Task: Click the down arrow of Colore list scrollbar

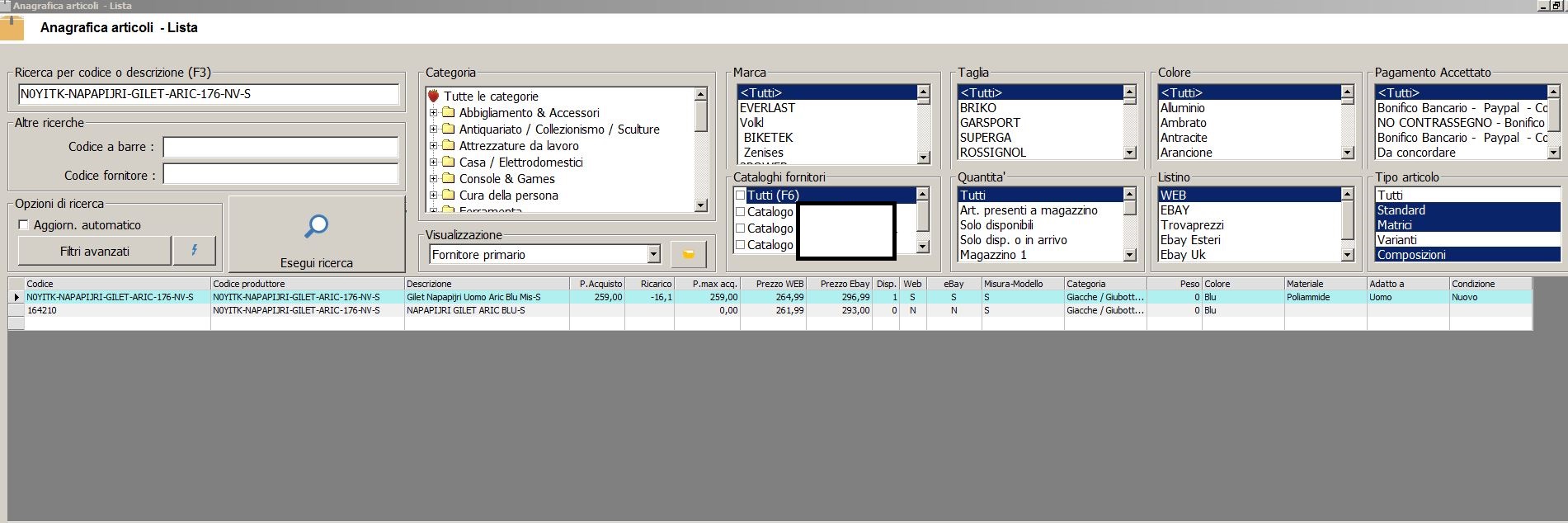Action: coord(1347,153)
